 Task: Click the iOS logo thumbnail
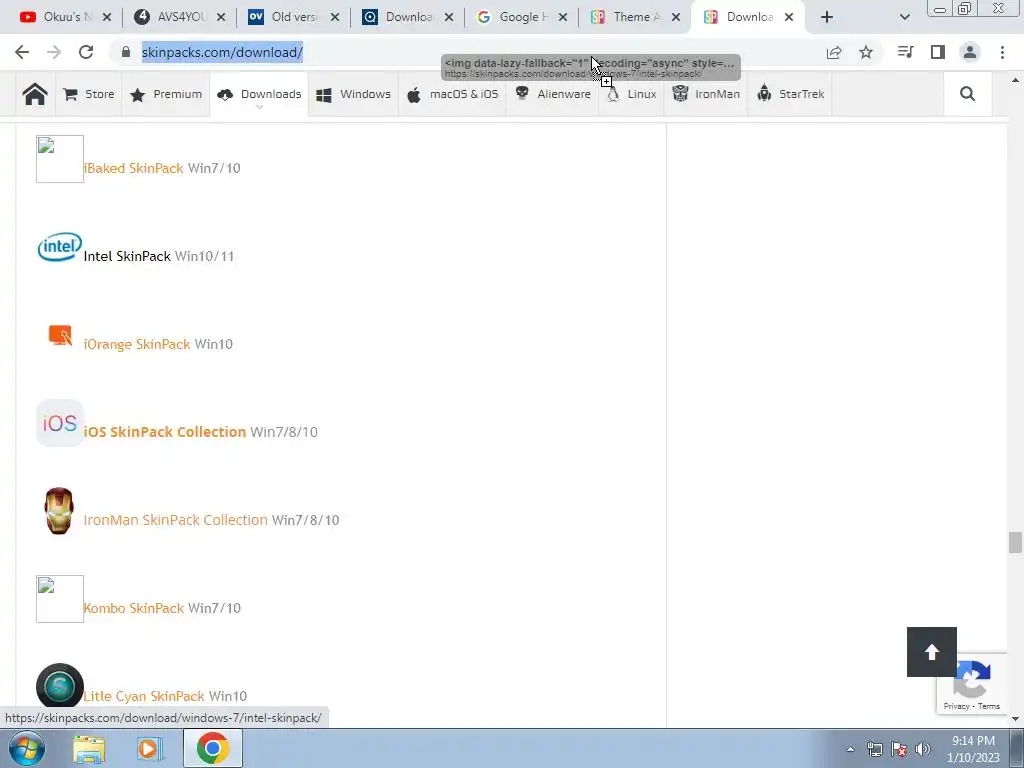pos(59,423)
